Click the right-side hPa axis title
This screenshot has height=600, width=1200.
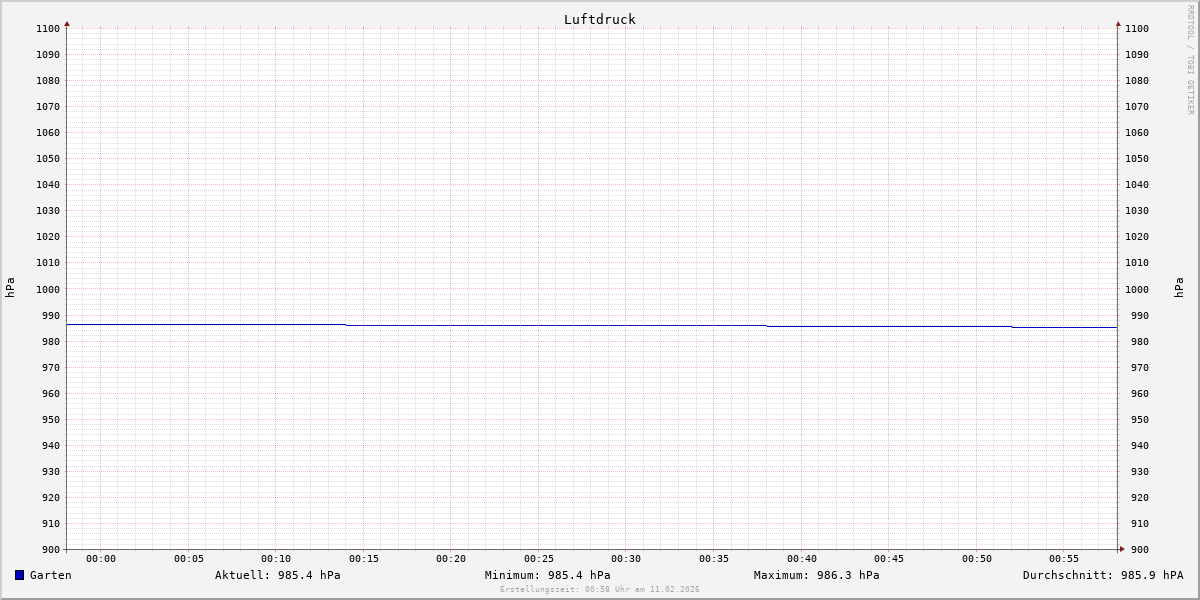click(x=1179, y=287)
